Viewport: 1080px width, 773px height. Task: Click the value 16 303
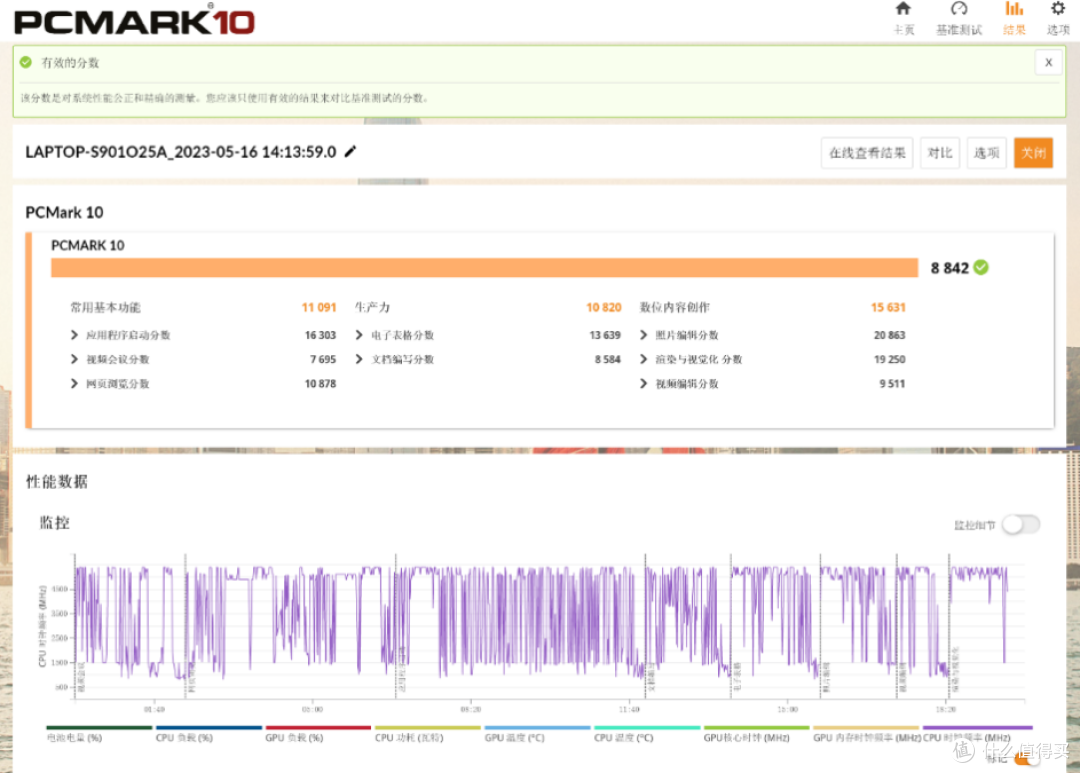320,336
